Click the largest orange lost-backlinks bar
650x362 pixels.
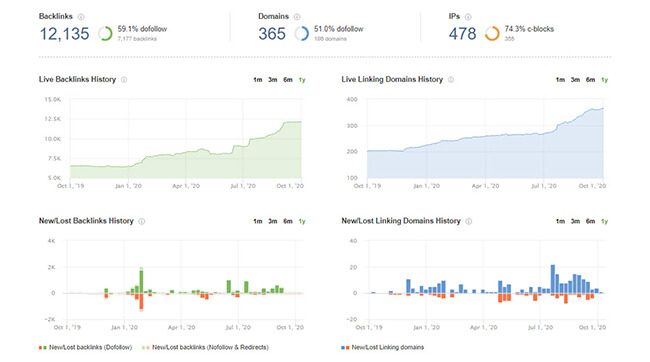(x=141, y=302)
